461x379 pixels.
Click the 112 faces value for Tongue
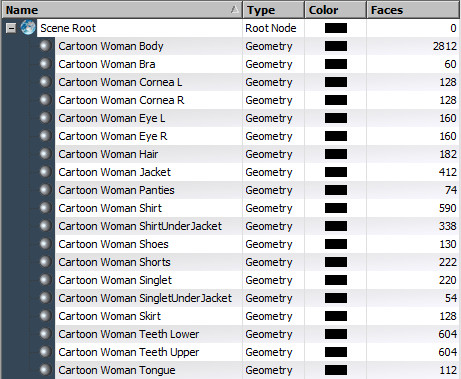[x=447, y=370]
